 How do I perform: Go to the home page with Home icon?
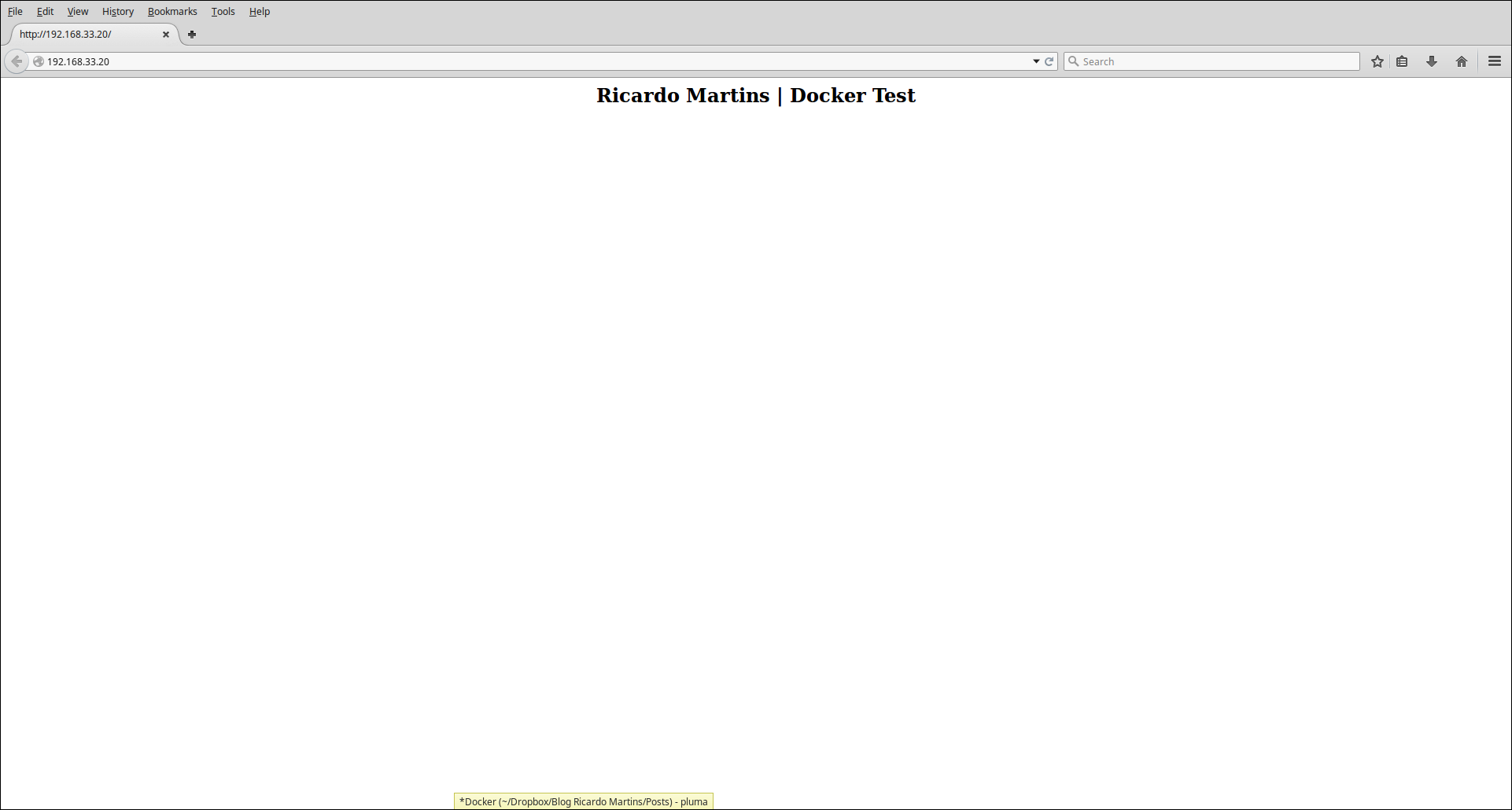[1461, 61]
